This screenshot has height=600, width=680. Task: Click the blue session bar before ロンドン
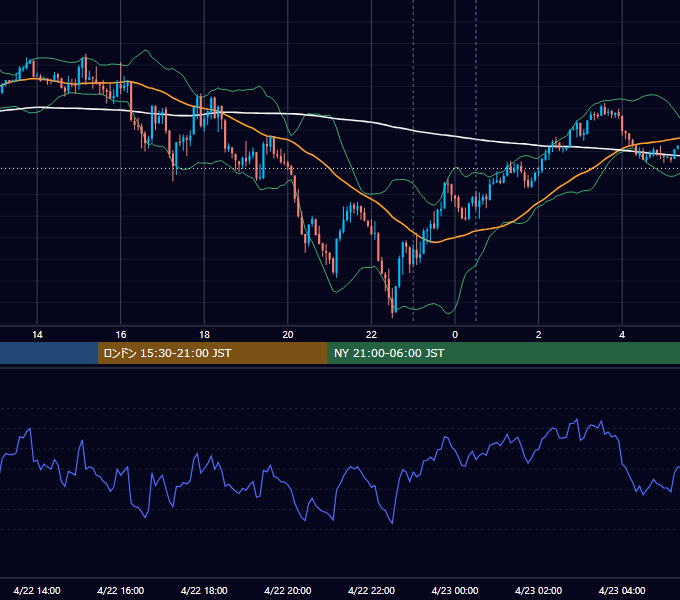click(49, 353)
